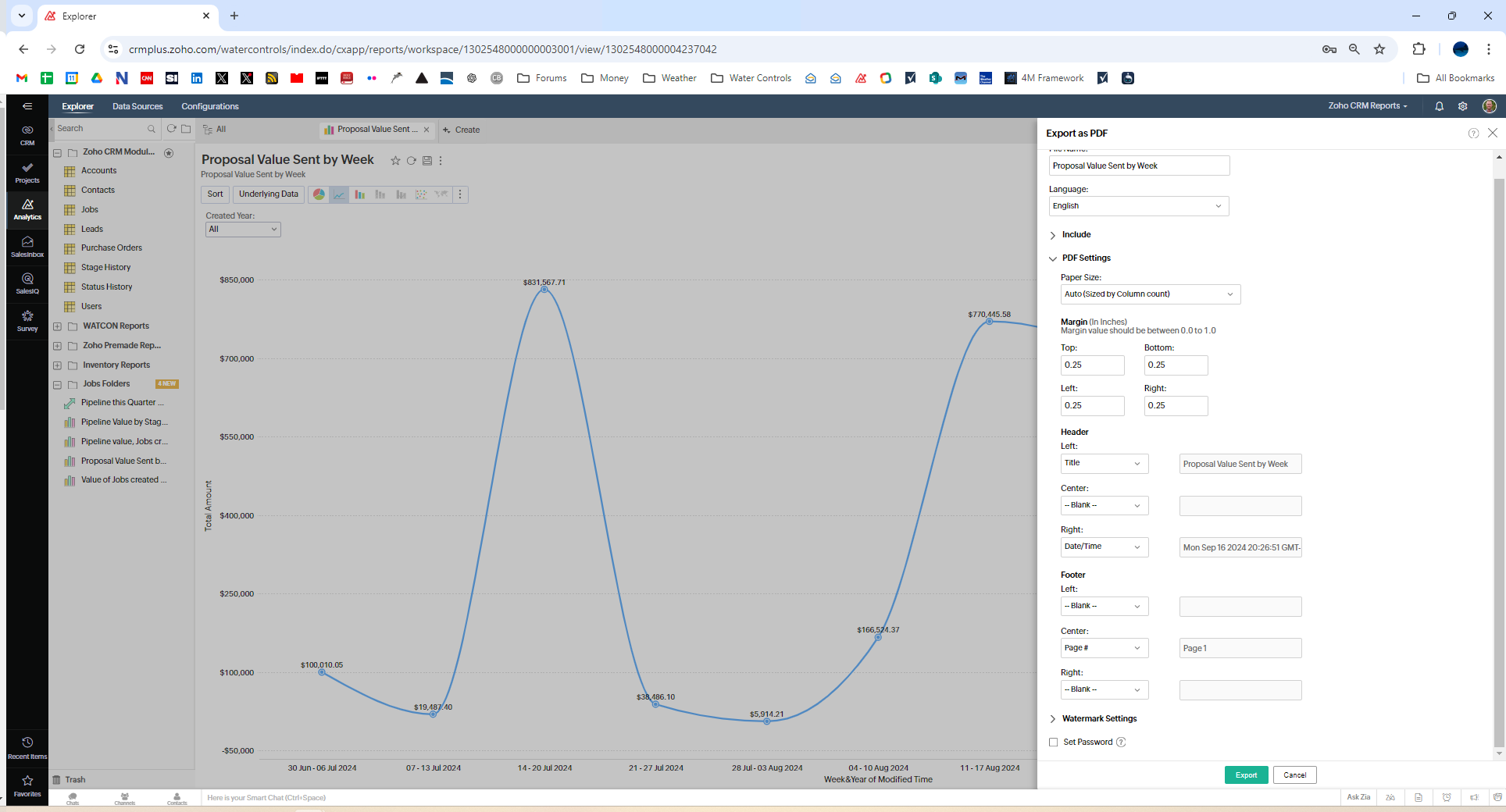Open the Survey app in sidebar
The image size is (1506, 812).
pos(27,321)
